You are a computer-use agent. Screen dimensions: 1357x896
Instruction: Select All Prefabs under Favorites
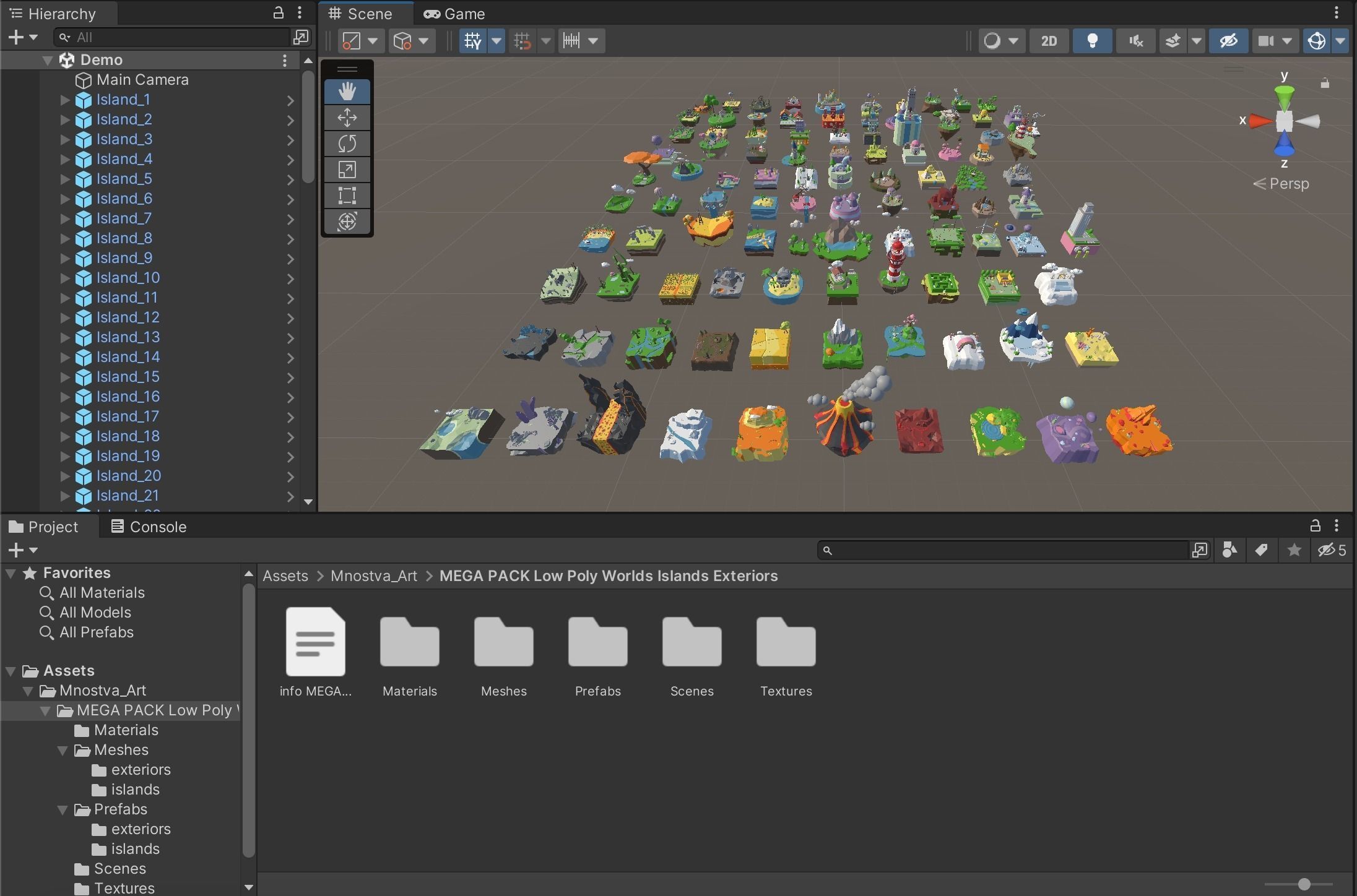coord(96,632)
